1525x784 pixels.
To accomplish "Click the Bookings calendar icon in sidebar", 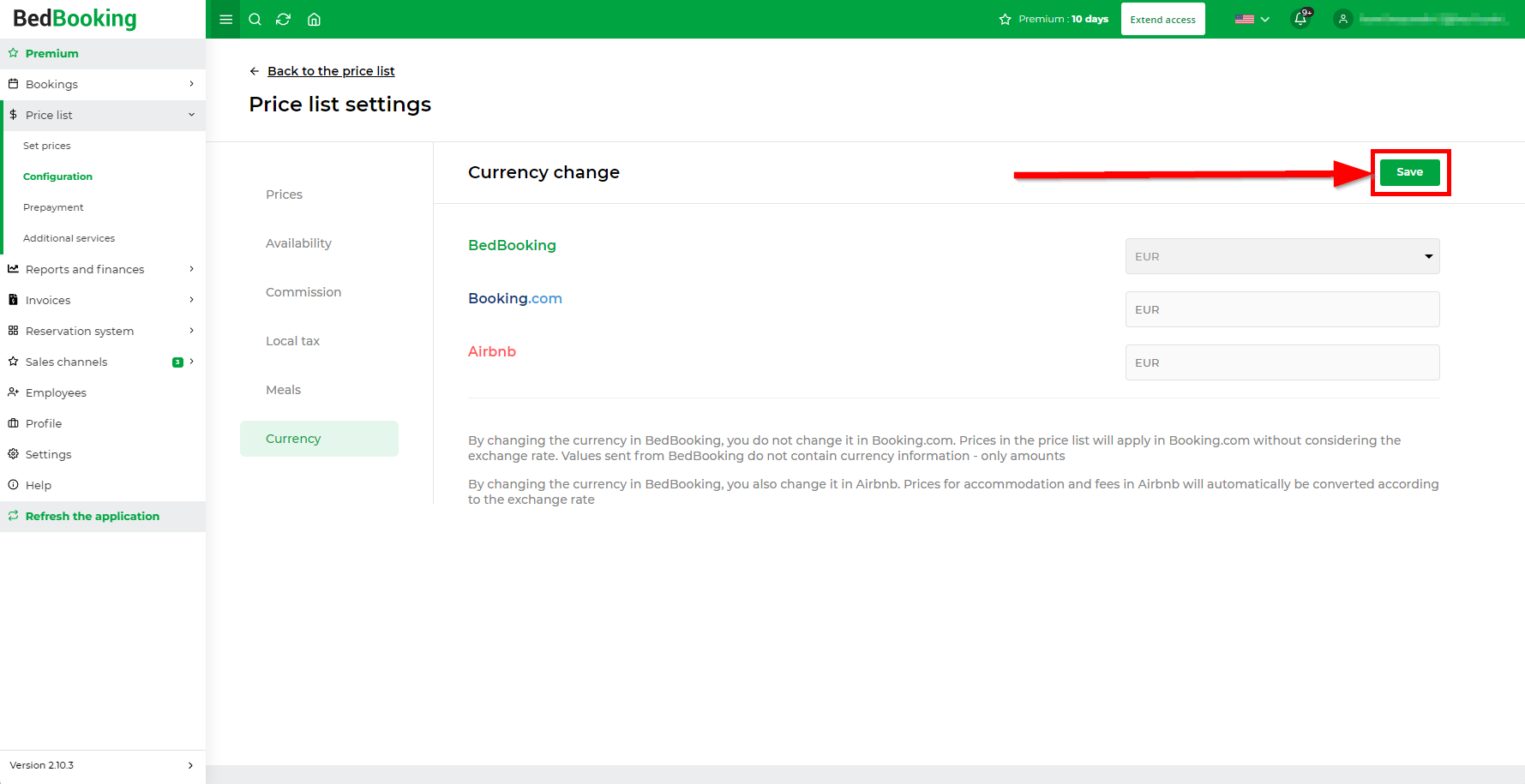I will [x=13, y=84].
